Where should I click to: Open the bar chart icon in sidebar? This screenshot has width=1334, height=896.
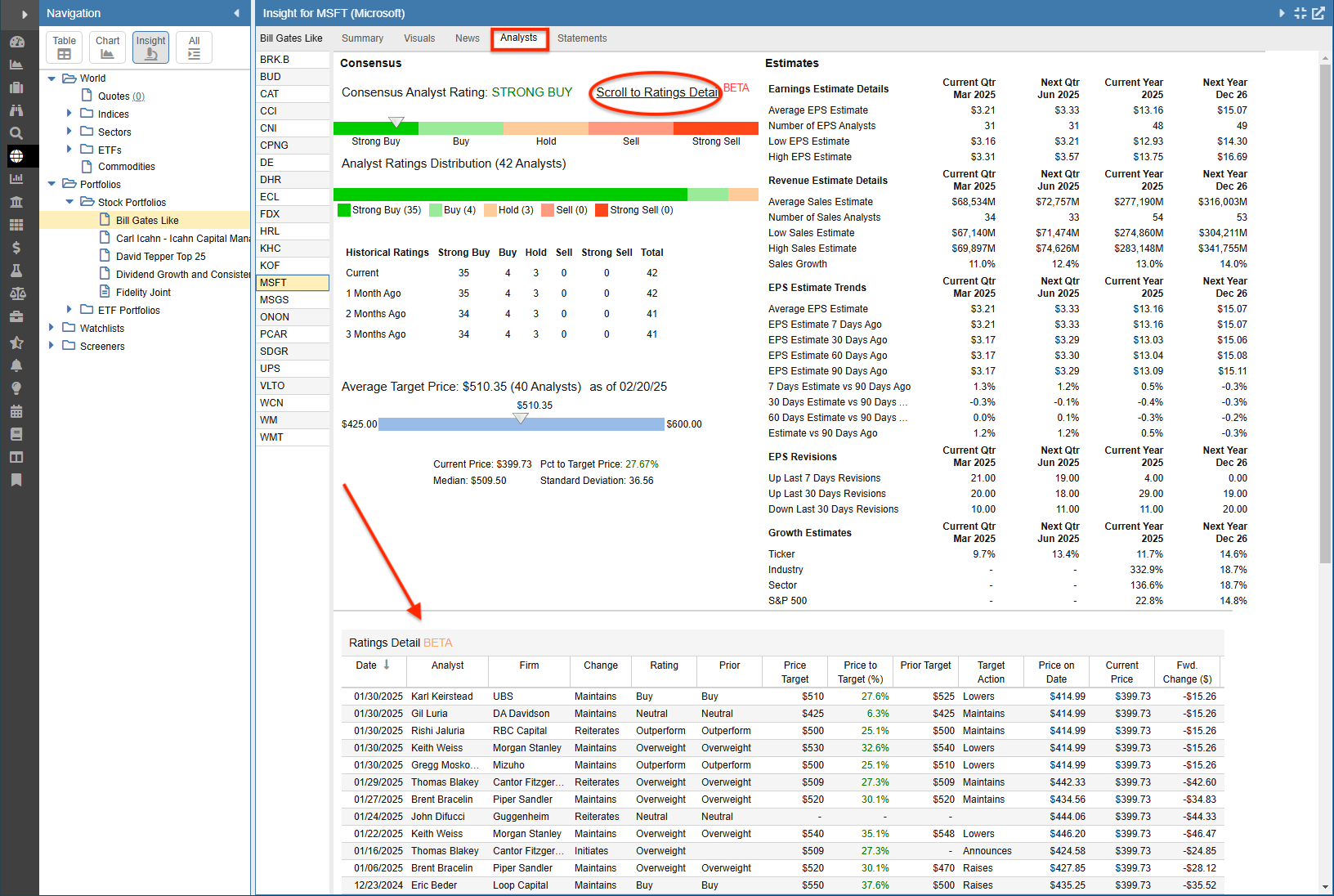[16, 179]
